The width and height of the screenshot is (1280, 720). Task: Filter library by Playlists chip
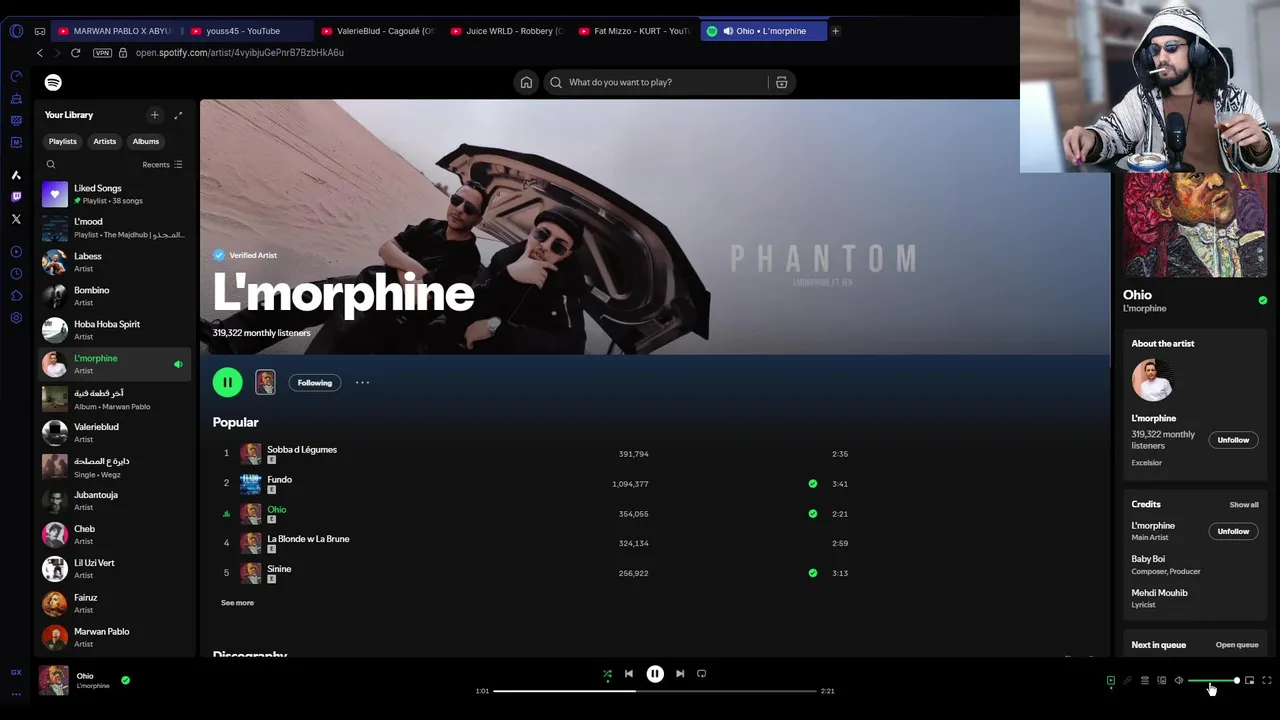[x=63, y=141]
